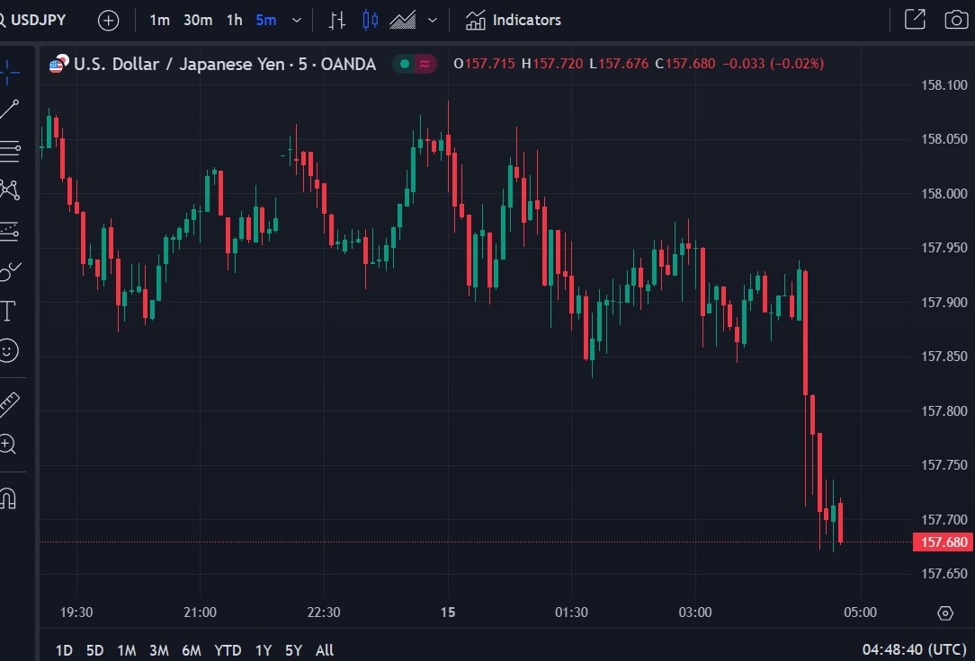975x661 pixels.
Task: Switch to the 1h timeframe
Action: 234,20
